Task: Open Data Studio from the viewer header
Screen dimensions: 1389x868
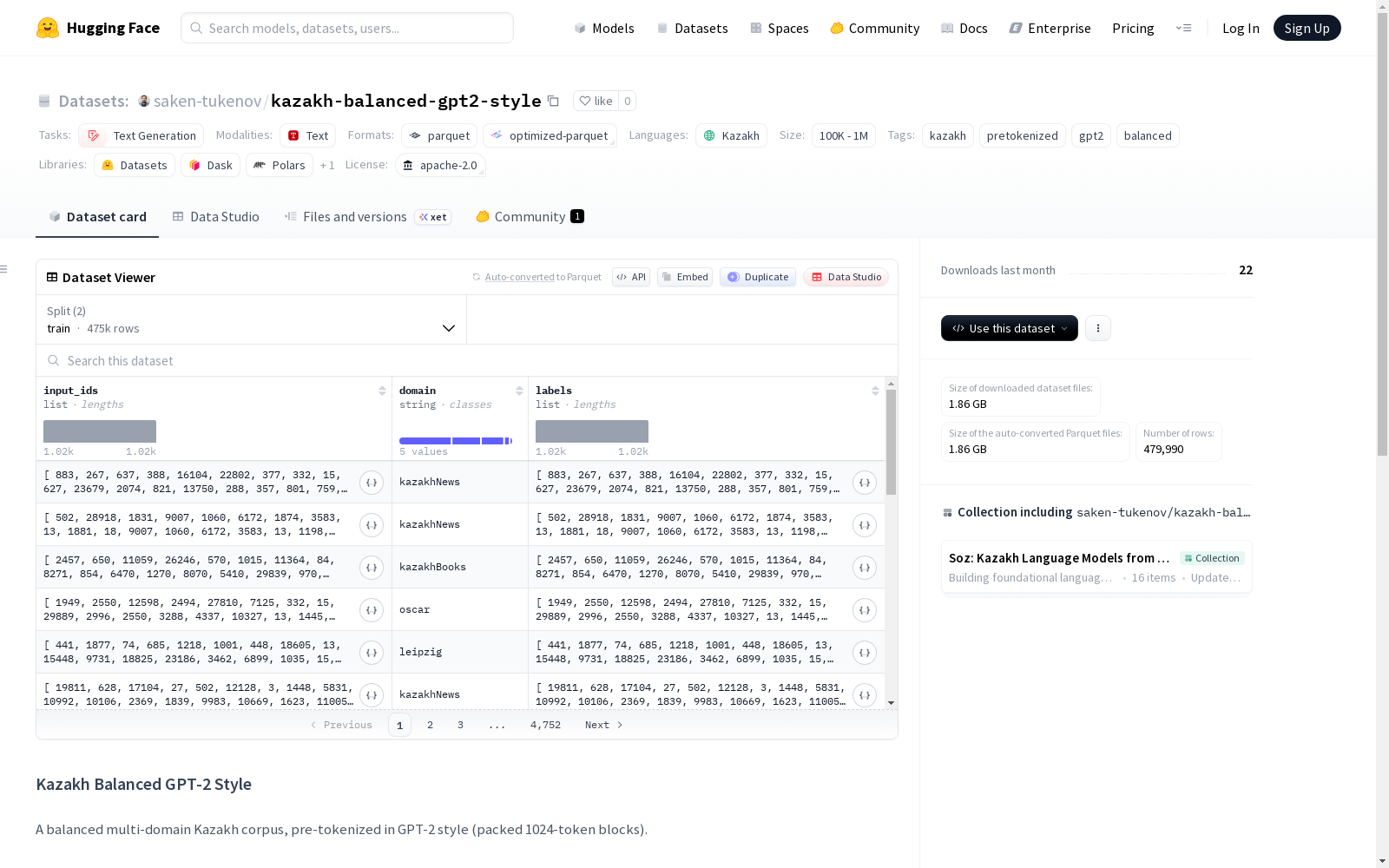Action: (x=846, y=277)
